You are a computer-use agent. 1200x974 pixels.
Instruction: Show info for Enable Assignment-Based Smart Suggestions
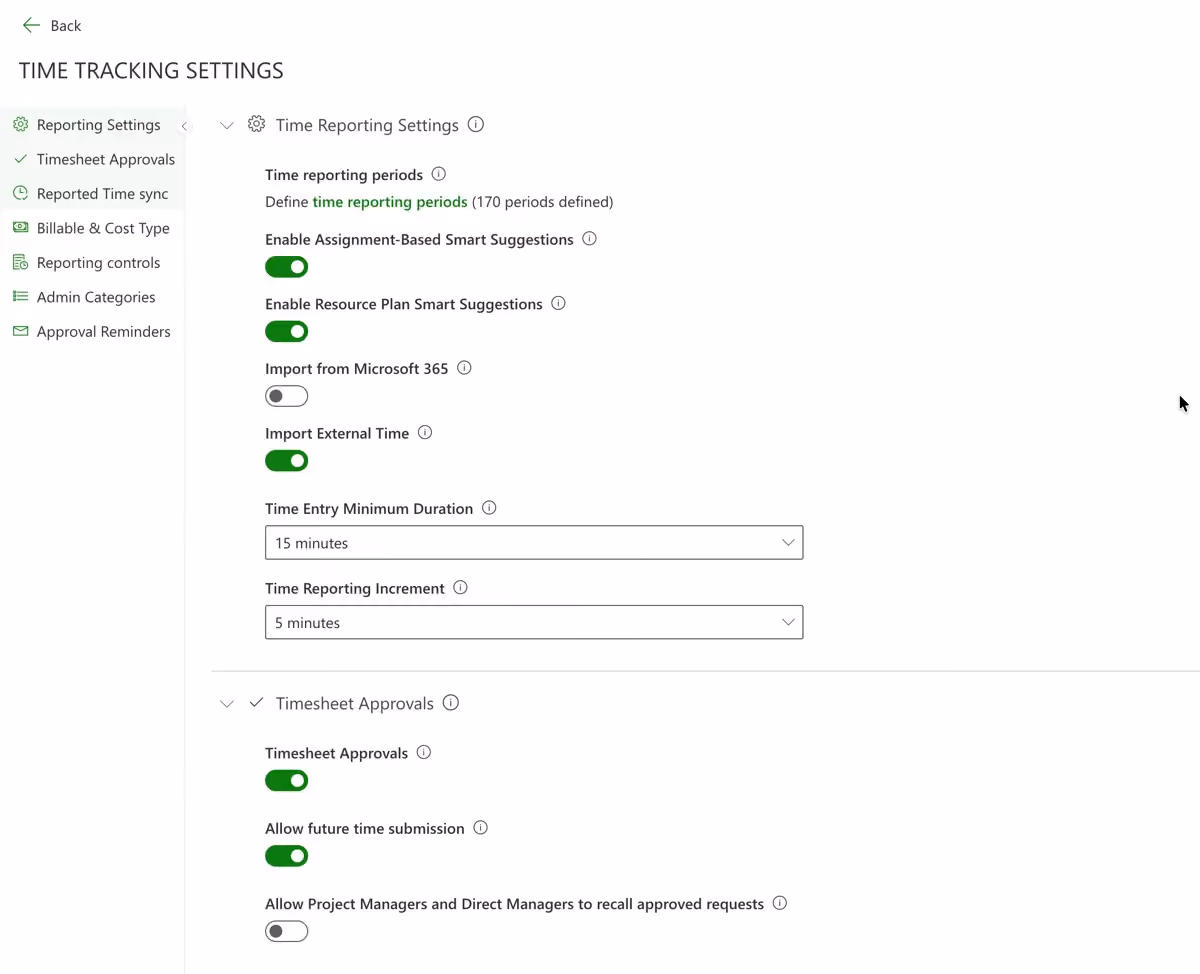589,239
